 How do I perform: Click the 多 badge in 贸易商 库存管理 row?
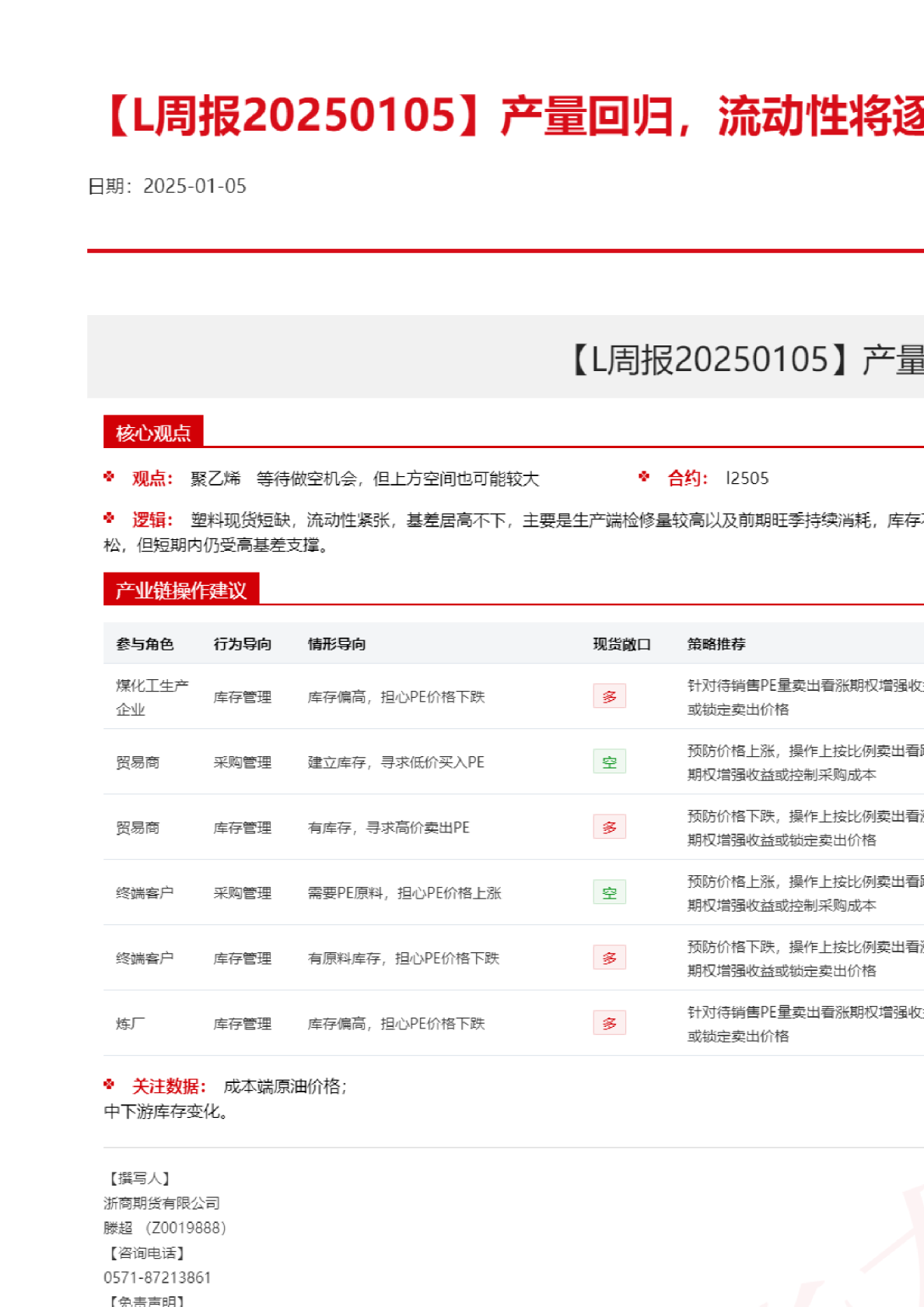click(x=609, y=827)
